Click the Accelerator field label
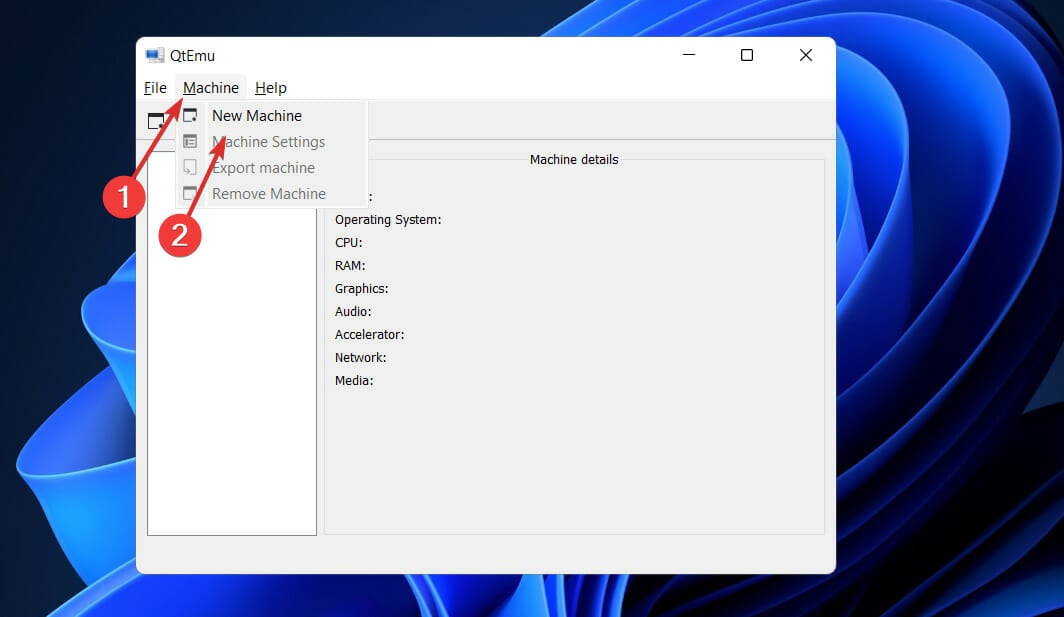Image resolution: width=1064 pixels, height=617 pixels. (x=369, y=335)
